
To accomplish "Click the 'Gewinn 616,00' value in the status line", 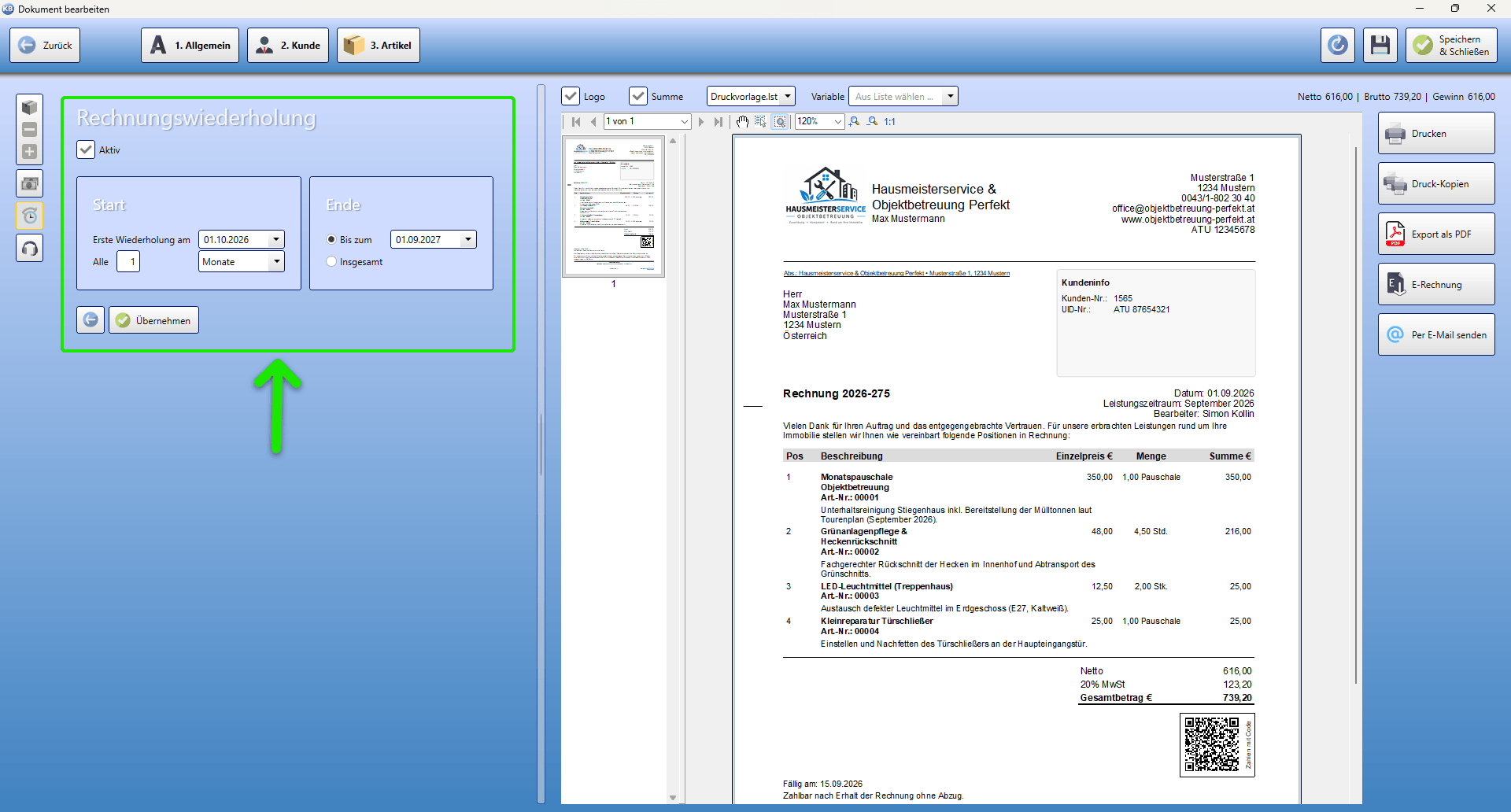I will [x=1464, y=97].
